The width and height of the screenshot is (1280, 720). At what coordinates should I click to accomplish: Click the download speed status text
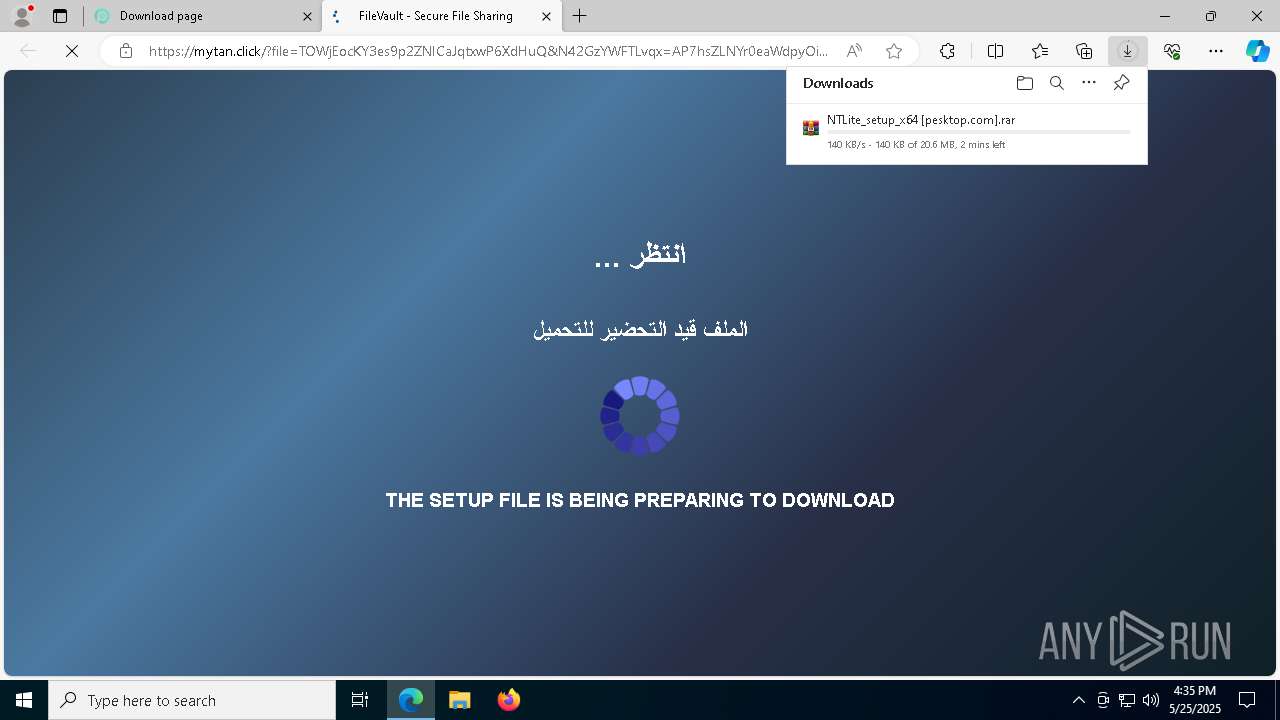(916, 145)
